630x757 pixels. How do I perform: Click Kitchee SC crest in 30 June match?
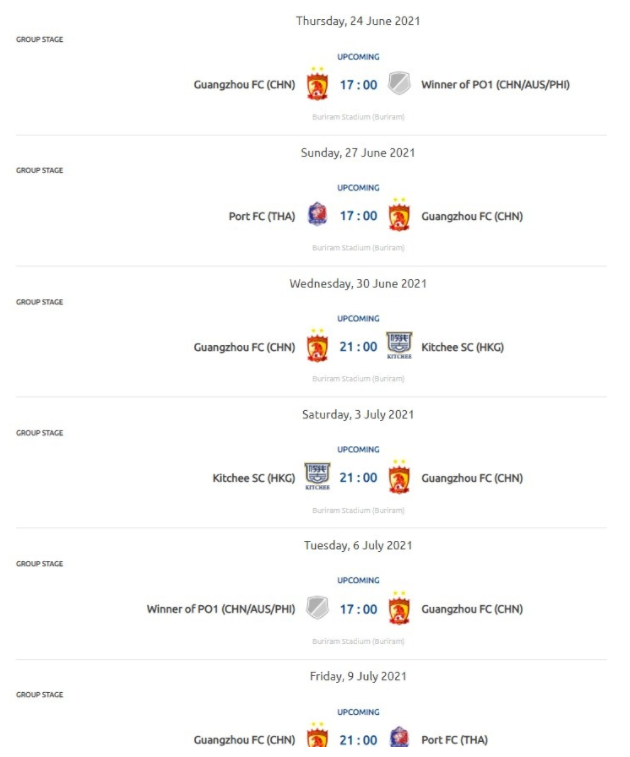pos(399,345)
